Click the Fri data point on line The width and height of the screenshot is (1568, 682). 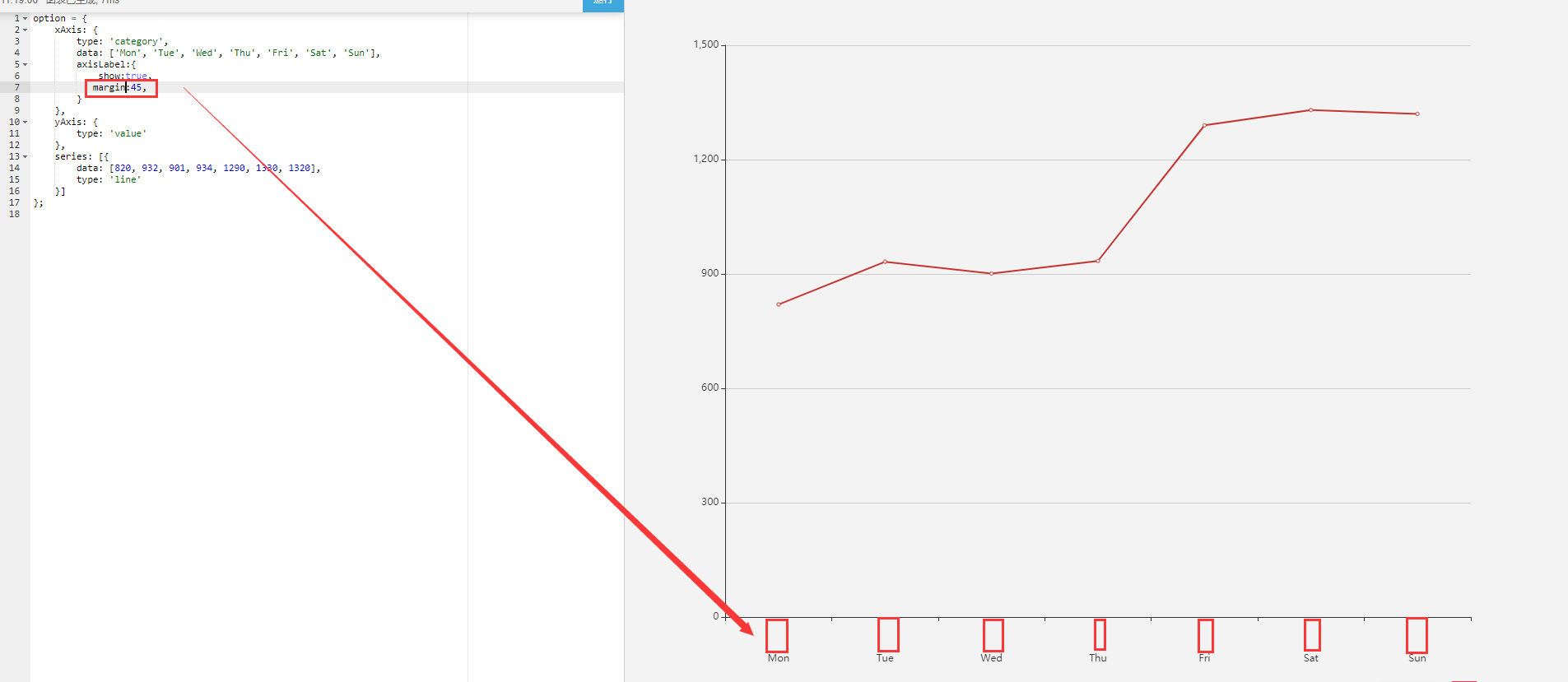(1204, 125)
